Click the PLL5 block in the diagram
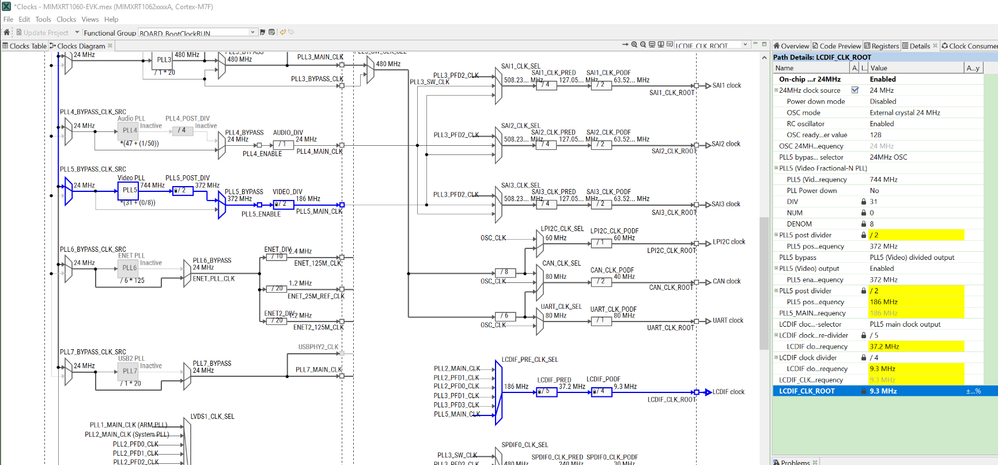Screen dimensions: 998x465 (x=127, y=190)
